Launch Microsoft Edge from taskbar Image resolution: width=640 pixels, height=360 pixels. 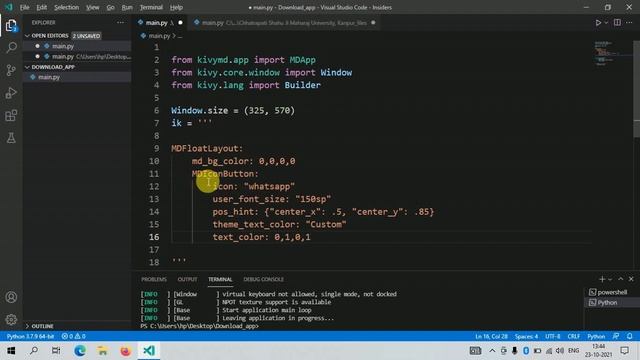pyautogui.click(x=80, y=351)
